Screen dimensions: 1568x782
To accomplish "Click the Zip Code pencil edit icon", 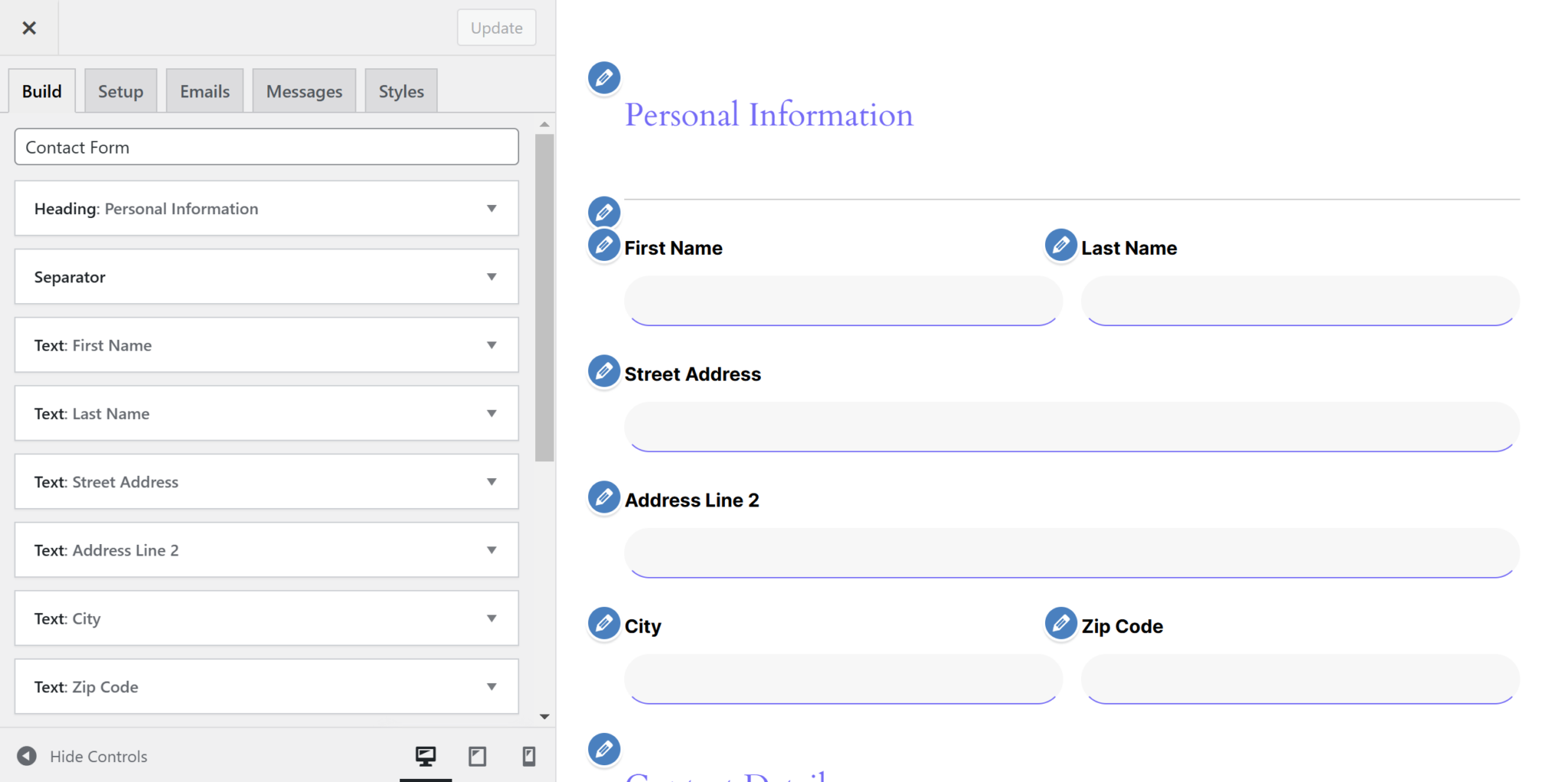I will (1060, 624).
